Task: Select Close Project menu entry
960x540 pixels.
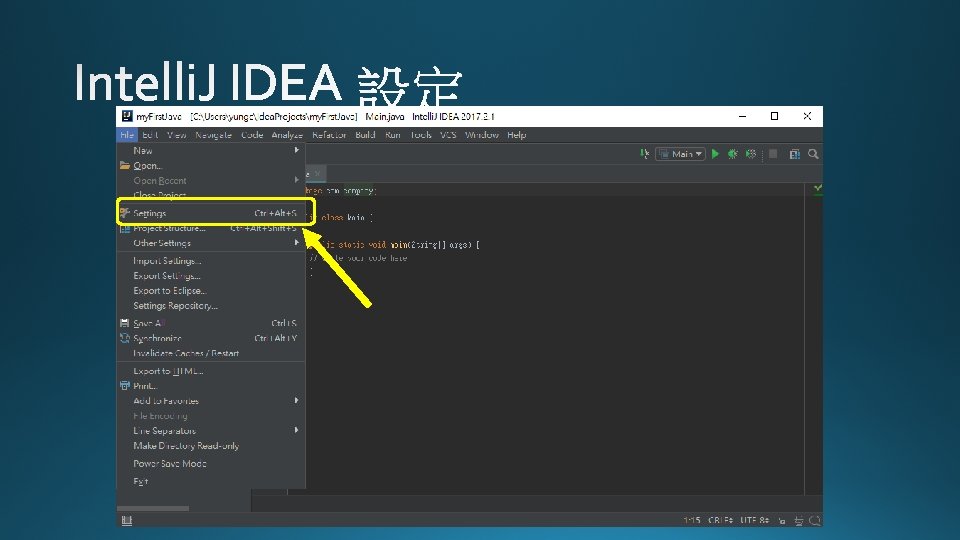Action: click(211, 195)
